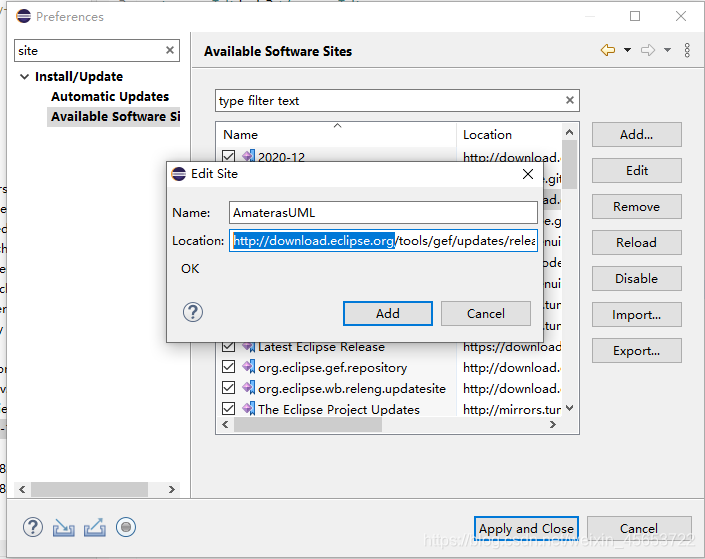Select the Latest Eclipse Release row name

[x=321, y=347]
